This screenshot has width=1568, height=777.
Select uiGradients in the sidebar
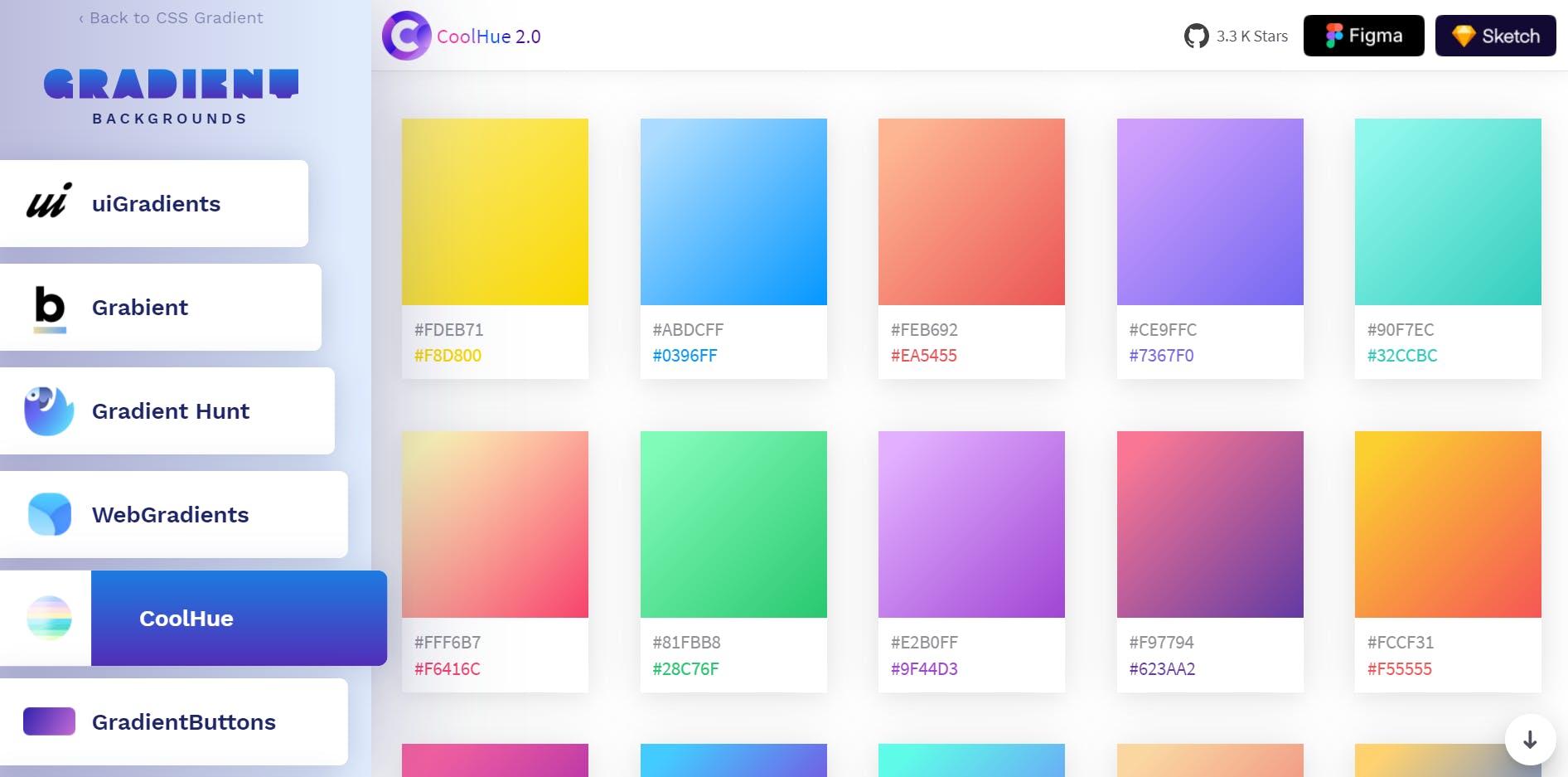coord(154,203)
